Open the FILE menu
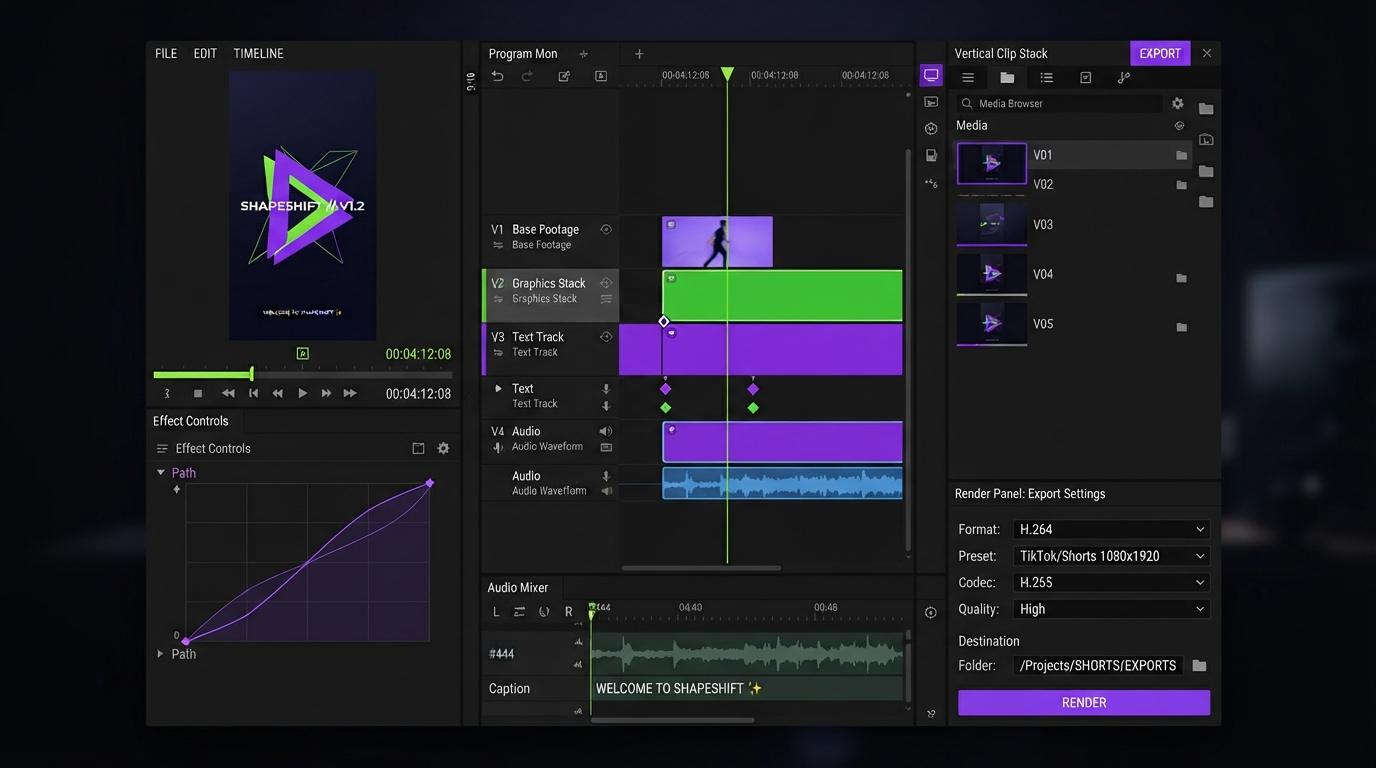Viewport: 1376px width, 768px height. [166, 54]
